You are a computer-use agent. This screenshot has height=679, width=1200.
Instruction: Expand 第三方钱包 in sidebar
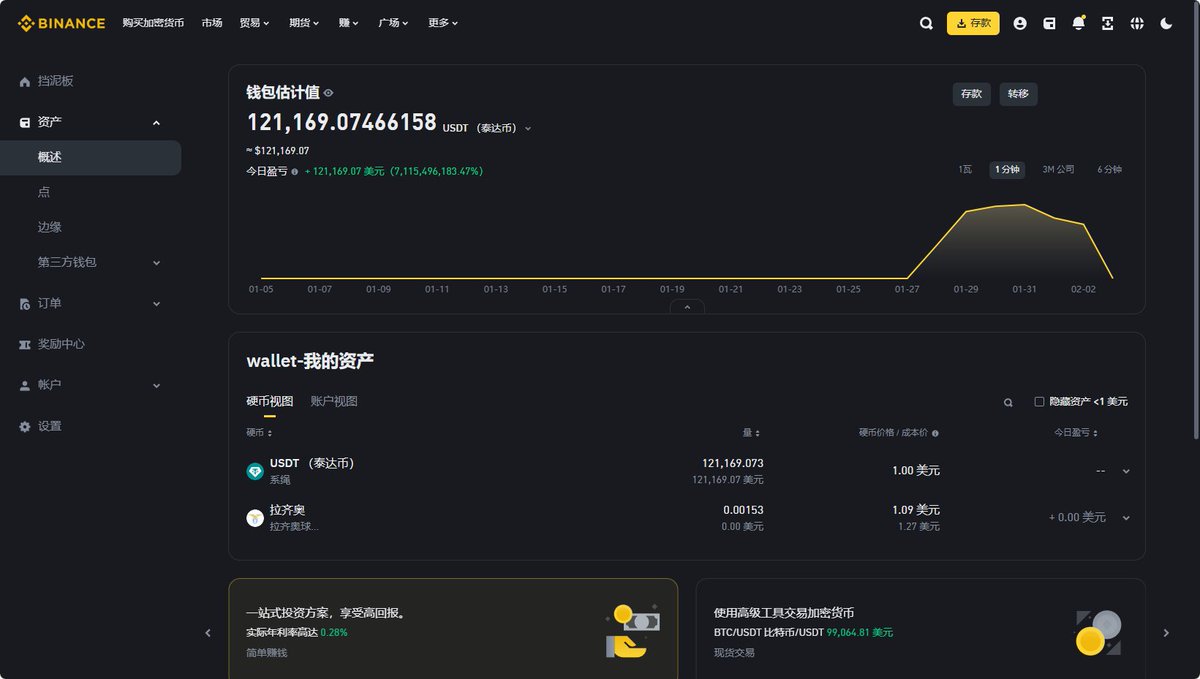pyautogui.click(x=156, y=263)
